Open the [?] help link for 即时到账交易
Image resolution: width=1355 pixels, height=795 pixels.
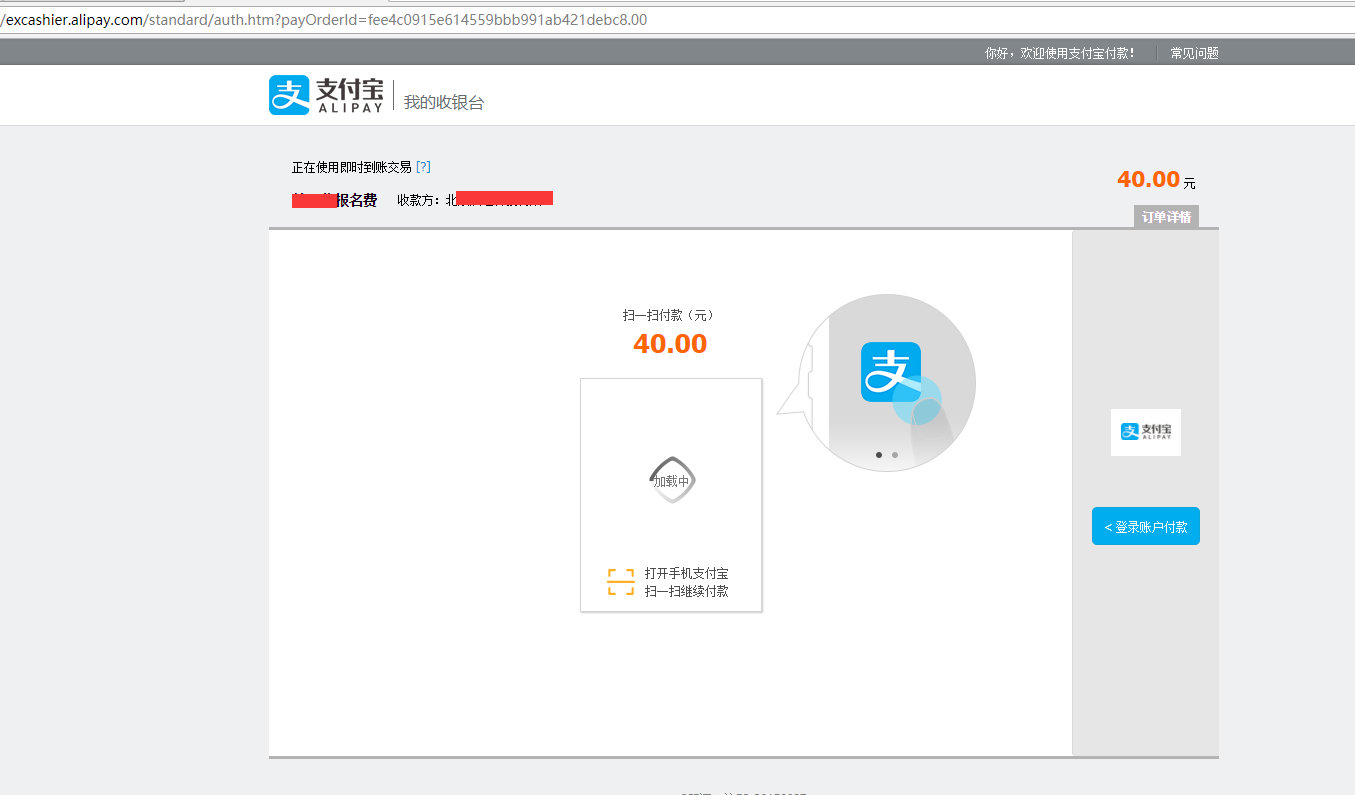click(423, 167)
